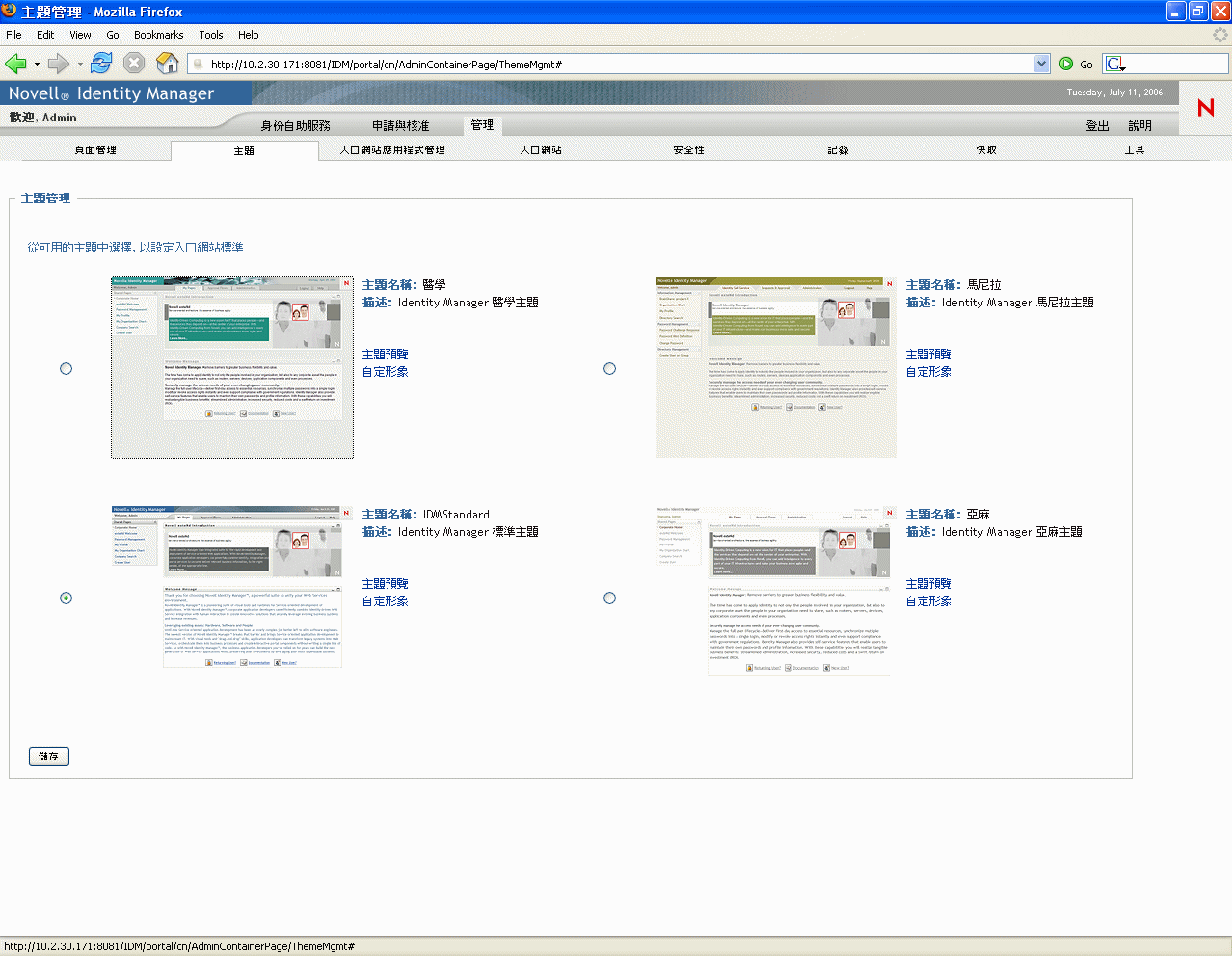Click the 醫學 theme preview thumbnail

232,367
